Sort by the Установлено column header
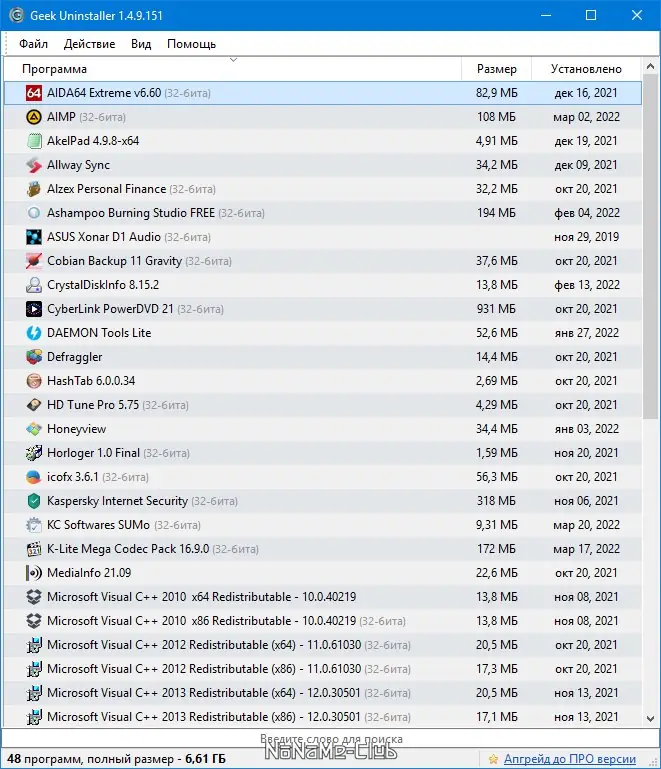This screenshot has height=769, width=661. (x=586, y=69)
